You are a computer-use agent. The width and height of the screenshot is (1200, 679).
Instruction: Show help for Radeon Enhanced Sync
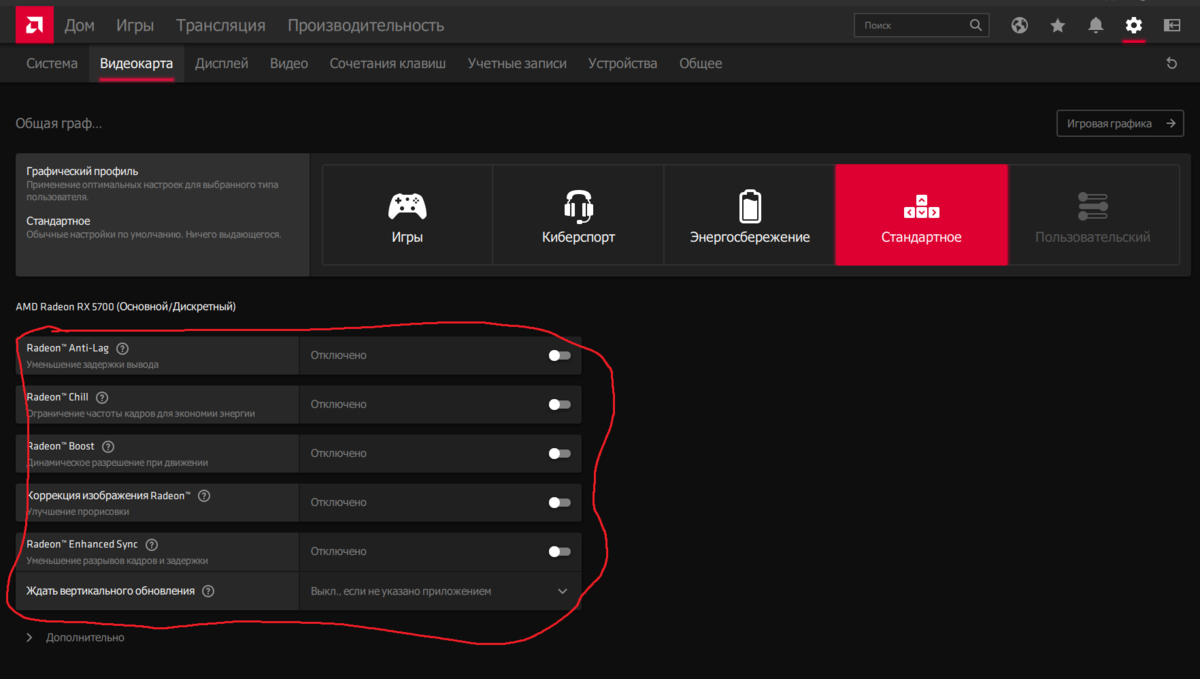[152, 544]
